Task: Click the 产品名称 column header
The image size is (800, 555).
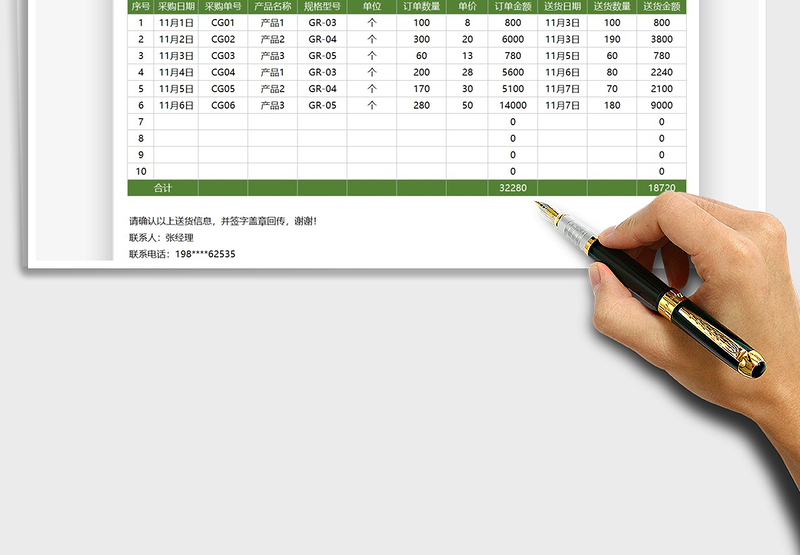Action: [272, 6]
